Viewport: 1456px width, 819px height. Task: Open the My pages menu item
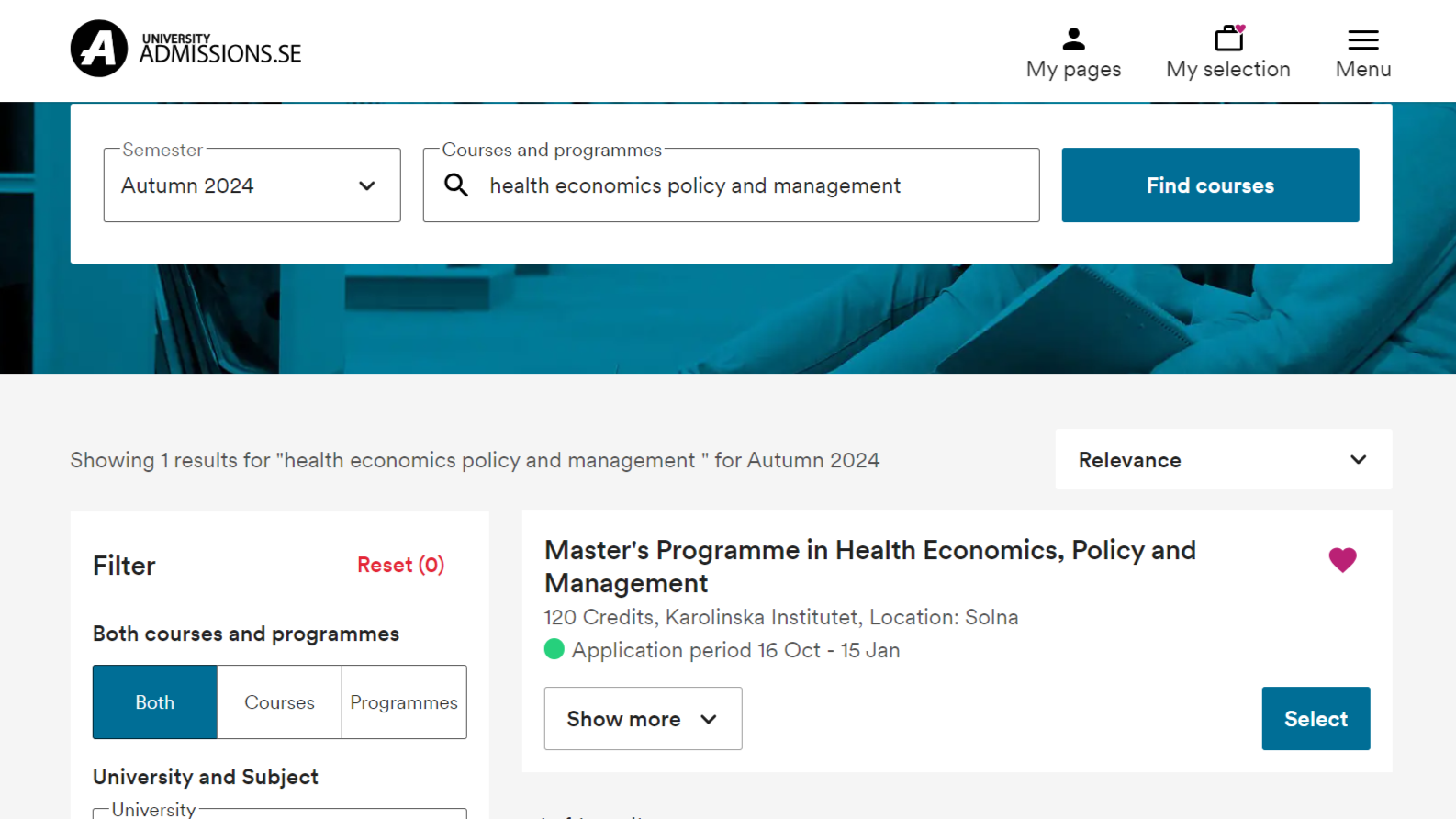click(1073, 52)
